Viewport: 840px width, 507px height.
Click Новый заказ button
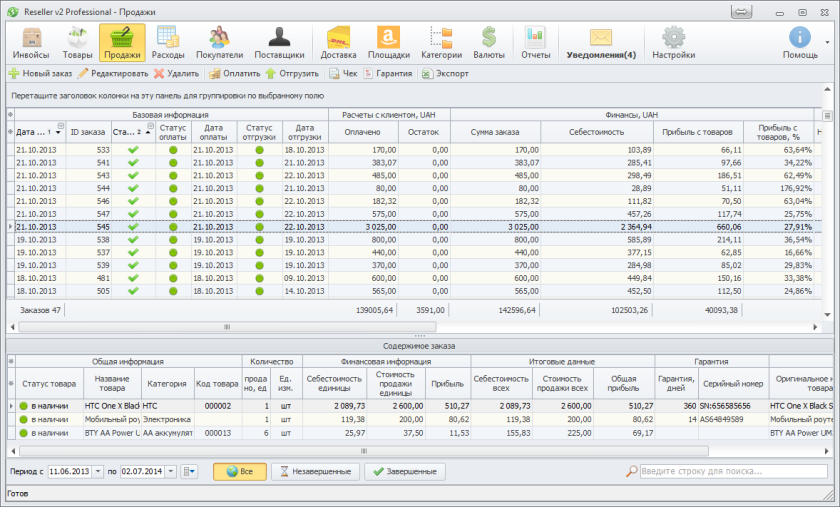point(40,73)
